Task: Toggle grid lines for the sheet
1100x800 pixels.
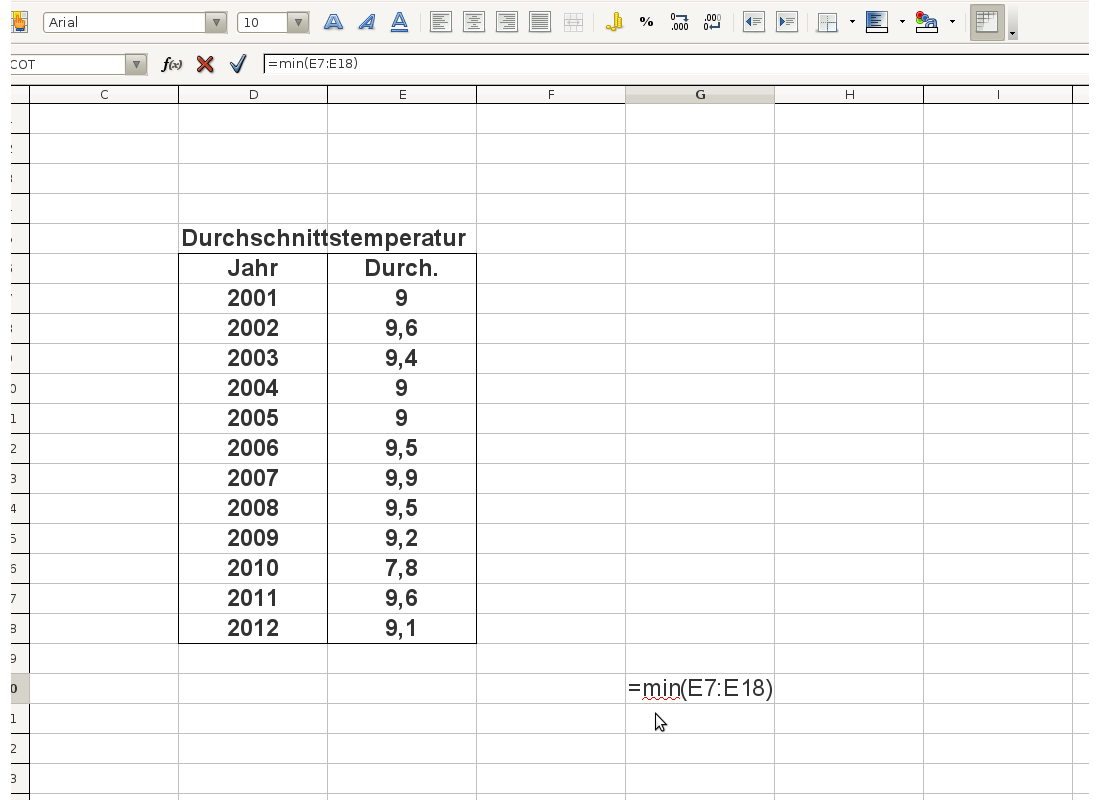Action: click(x=987, y=22)
